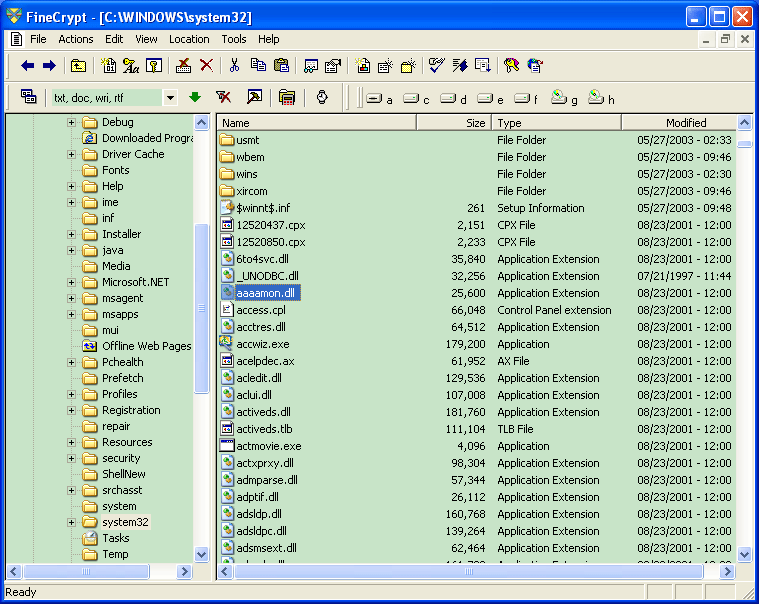Click the file filter text field

tap(106, 98)
